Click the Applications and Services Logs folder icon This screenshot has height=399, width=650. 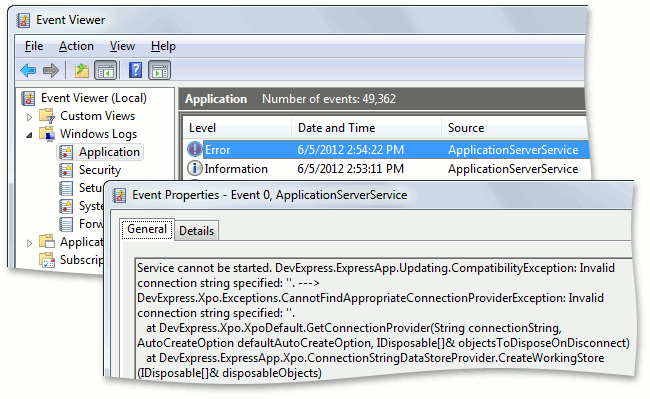pyautogui.click(x=47, y=242)
